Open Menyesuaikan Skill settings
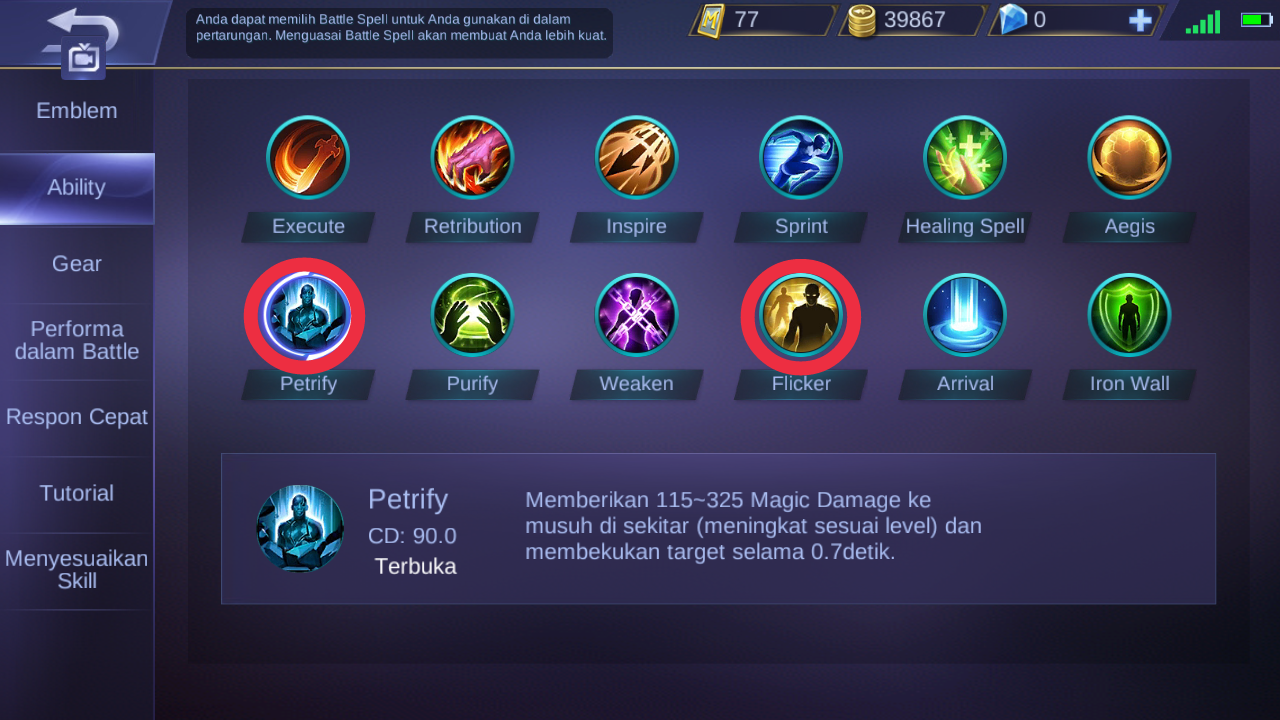1280x720 pixels. pyautogui.click(x=77, y=570)
